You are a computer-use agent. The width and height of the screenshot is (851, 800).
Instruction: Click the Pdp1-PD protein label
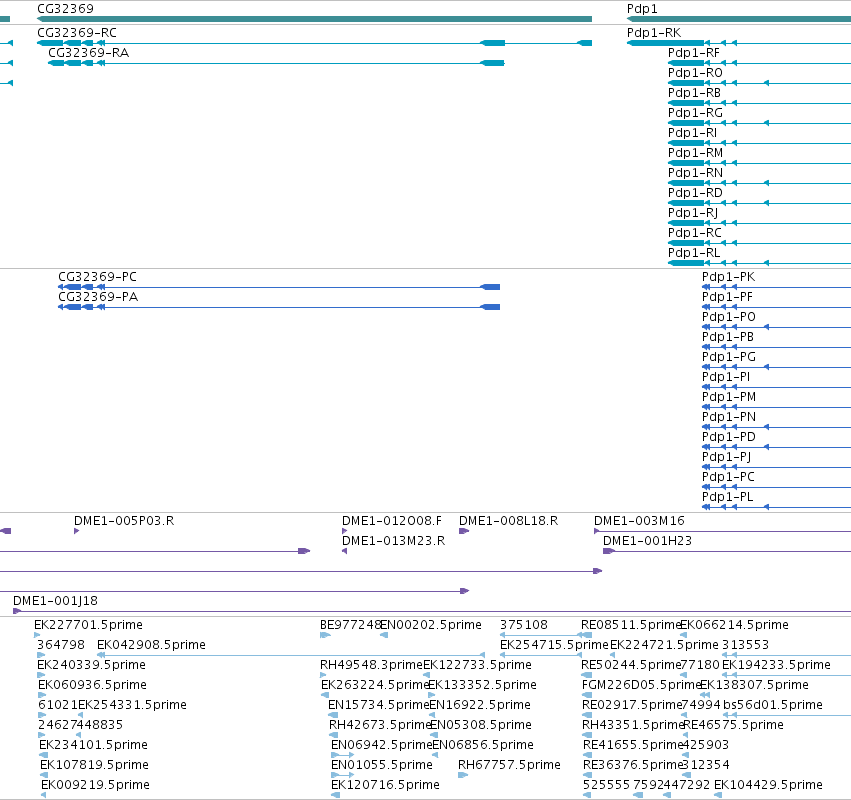point(729,437)
